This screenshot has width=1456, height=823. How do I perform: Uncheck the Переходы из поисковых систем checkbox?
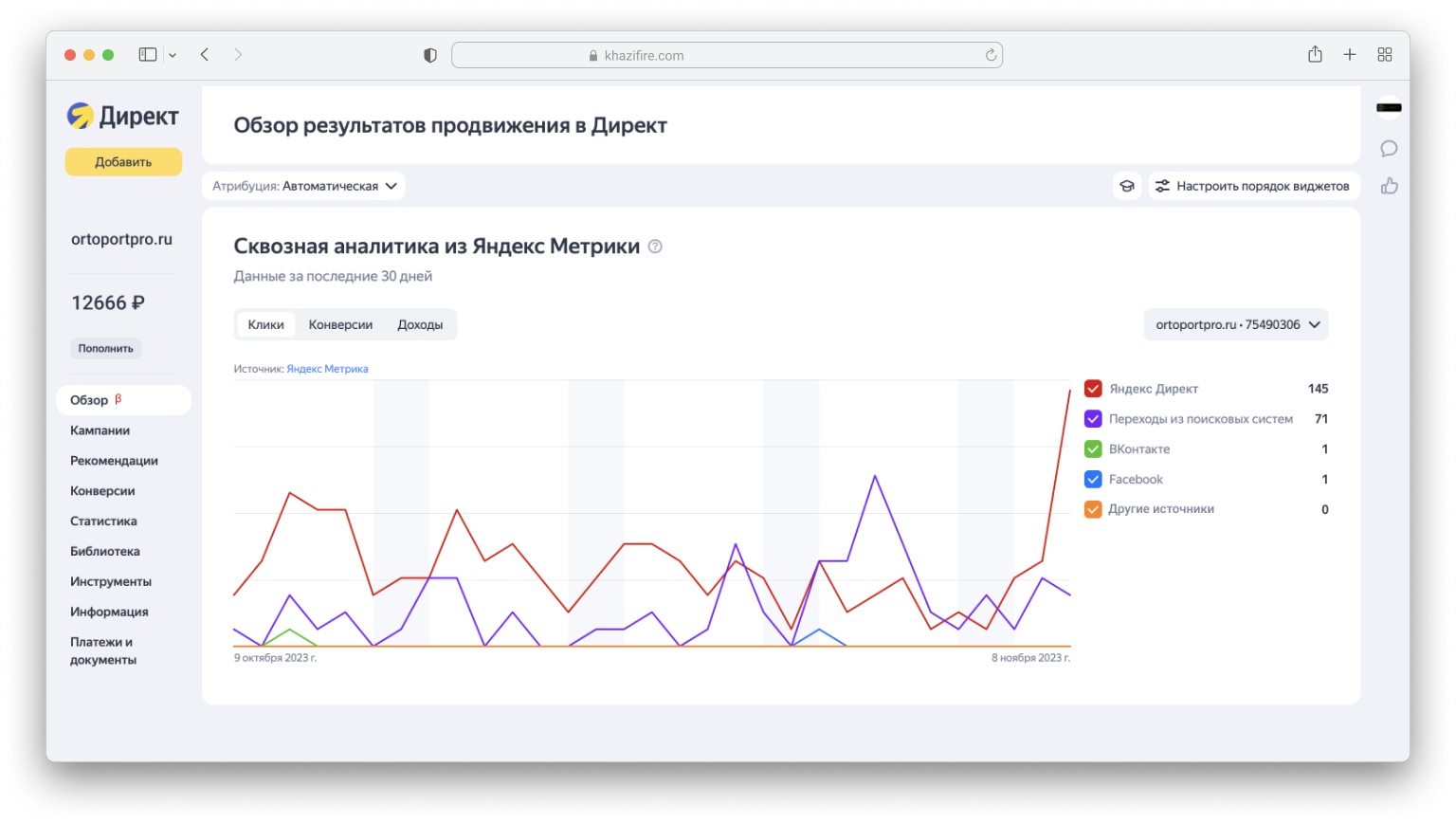pos(1093,419)
